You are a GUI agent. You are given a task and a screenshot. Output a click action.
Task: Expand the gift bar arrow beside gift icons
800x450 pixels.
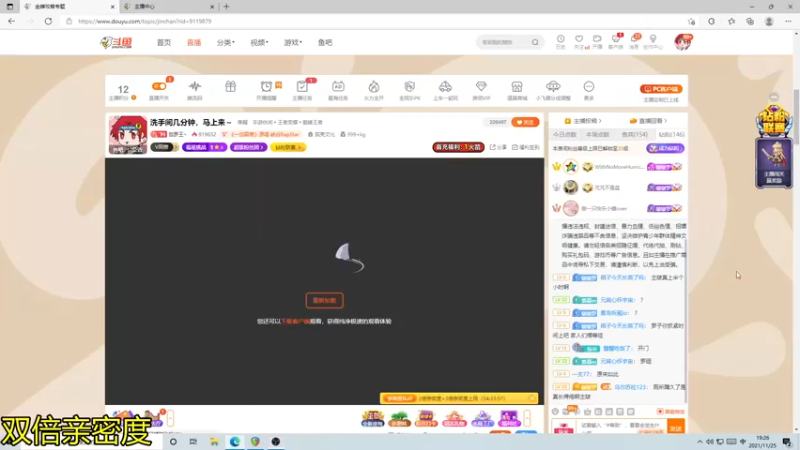[527, 418]
